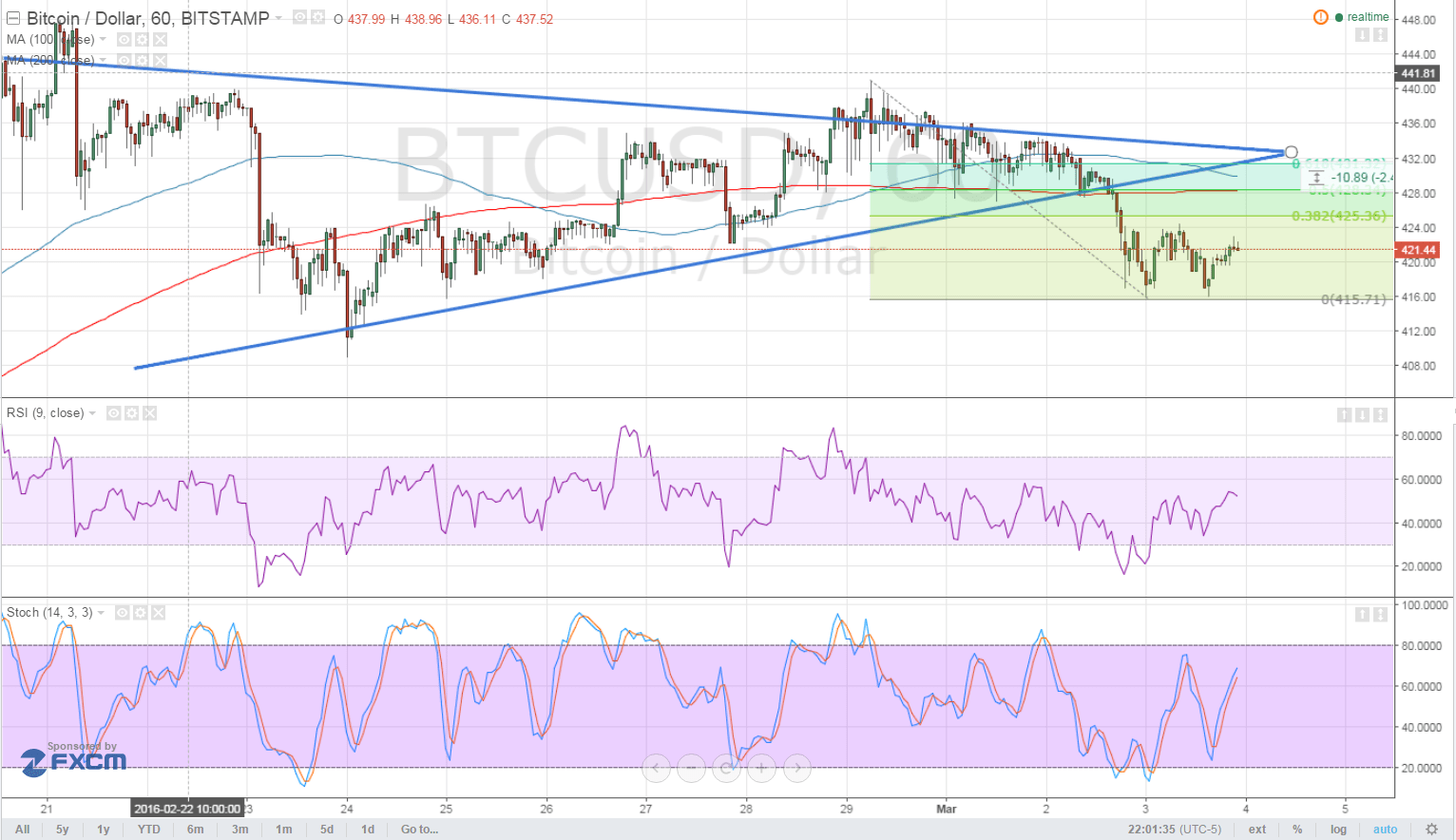This screenshot has width=1456, height=840.
Task: Open MA 100 indicator settings gear
Action: [142, 40]
